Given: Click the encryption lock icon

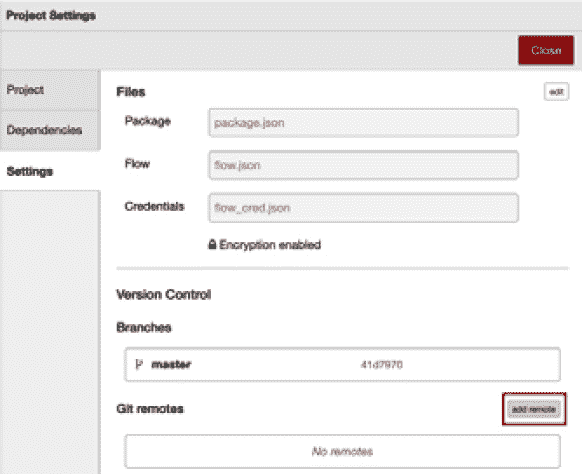Looking at the screenshot, I should pyautogui.click(x=212, y=244).
